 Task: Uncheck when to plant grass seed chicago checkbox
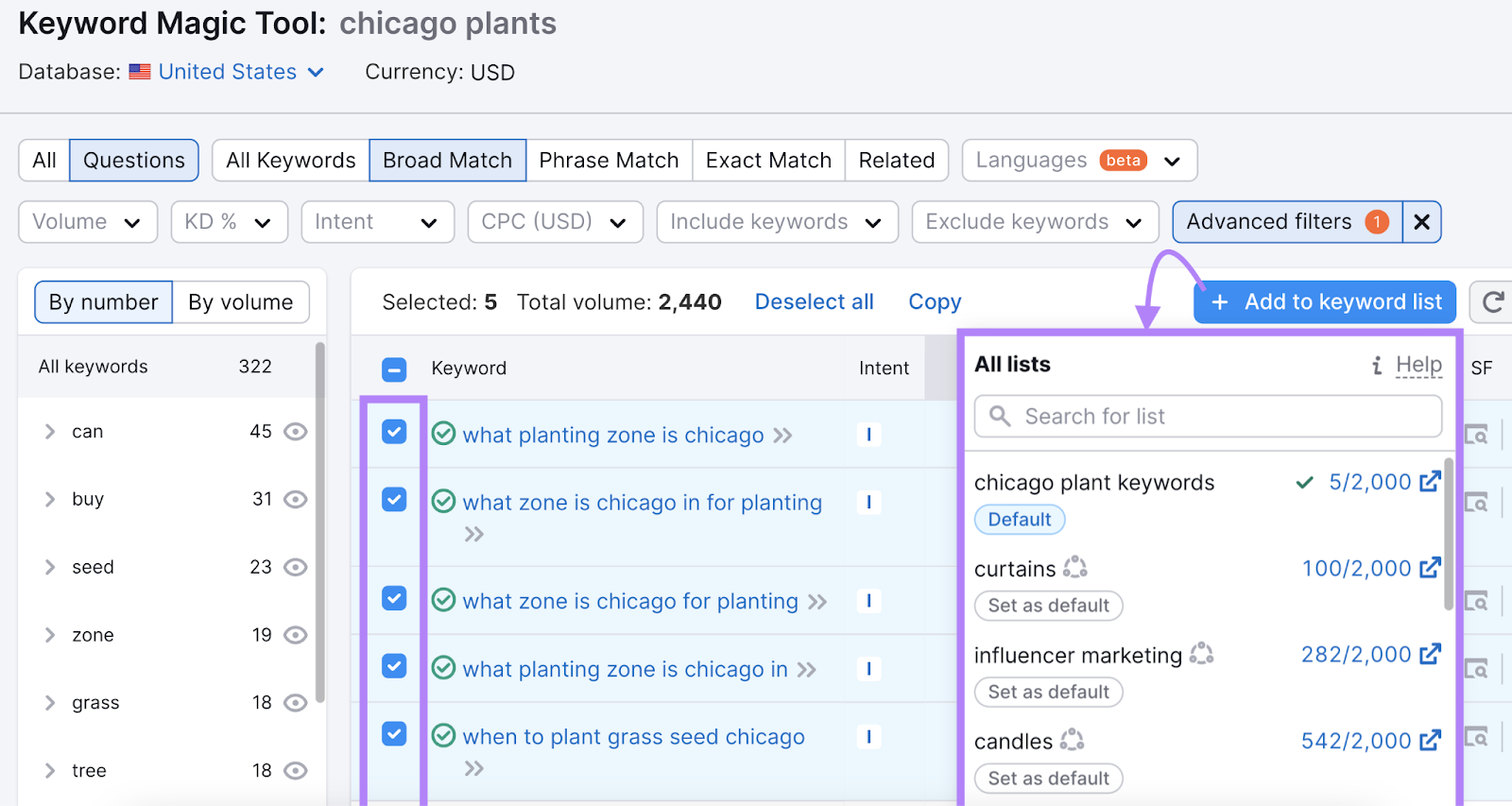click(394, 734)
